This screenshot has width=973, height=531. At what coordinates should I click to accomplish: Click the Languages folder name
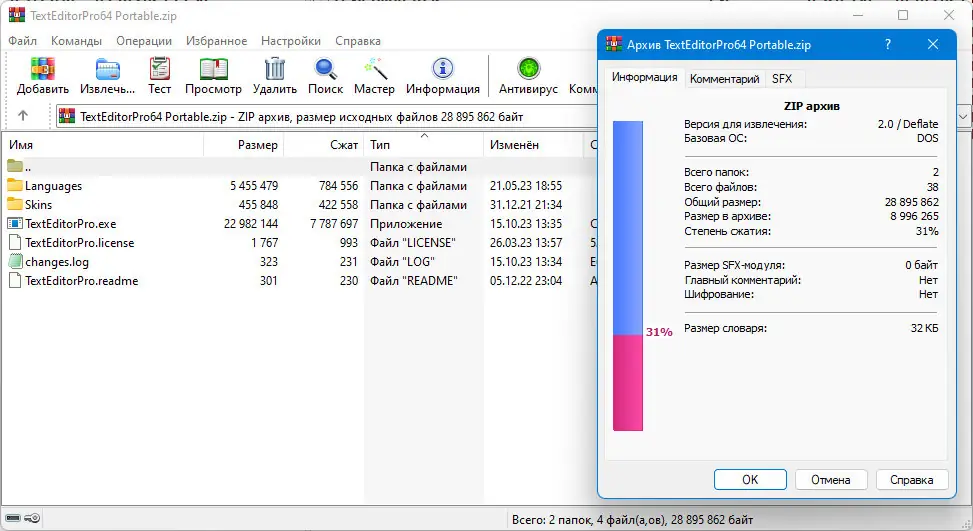[53, 185]
